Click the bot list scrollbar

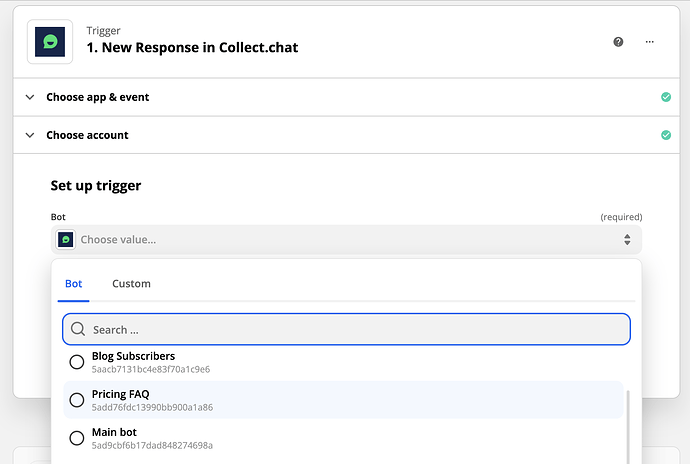(628, 426)
